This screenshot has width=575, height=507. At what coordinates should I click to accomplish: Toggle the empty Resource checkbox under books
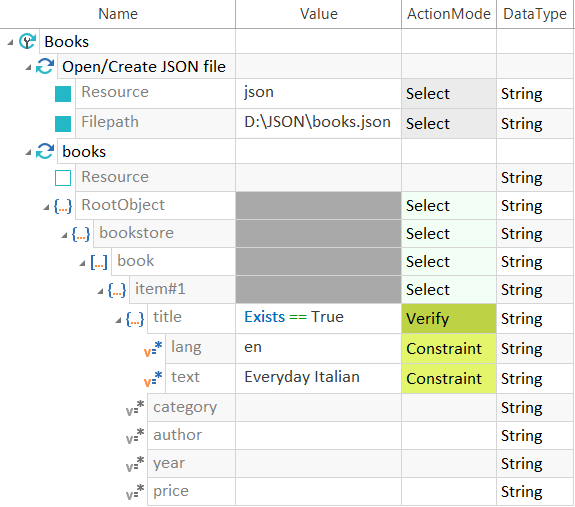point(63,178)
